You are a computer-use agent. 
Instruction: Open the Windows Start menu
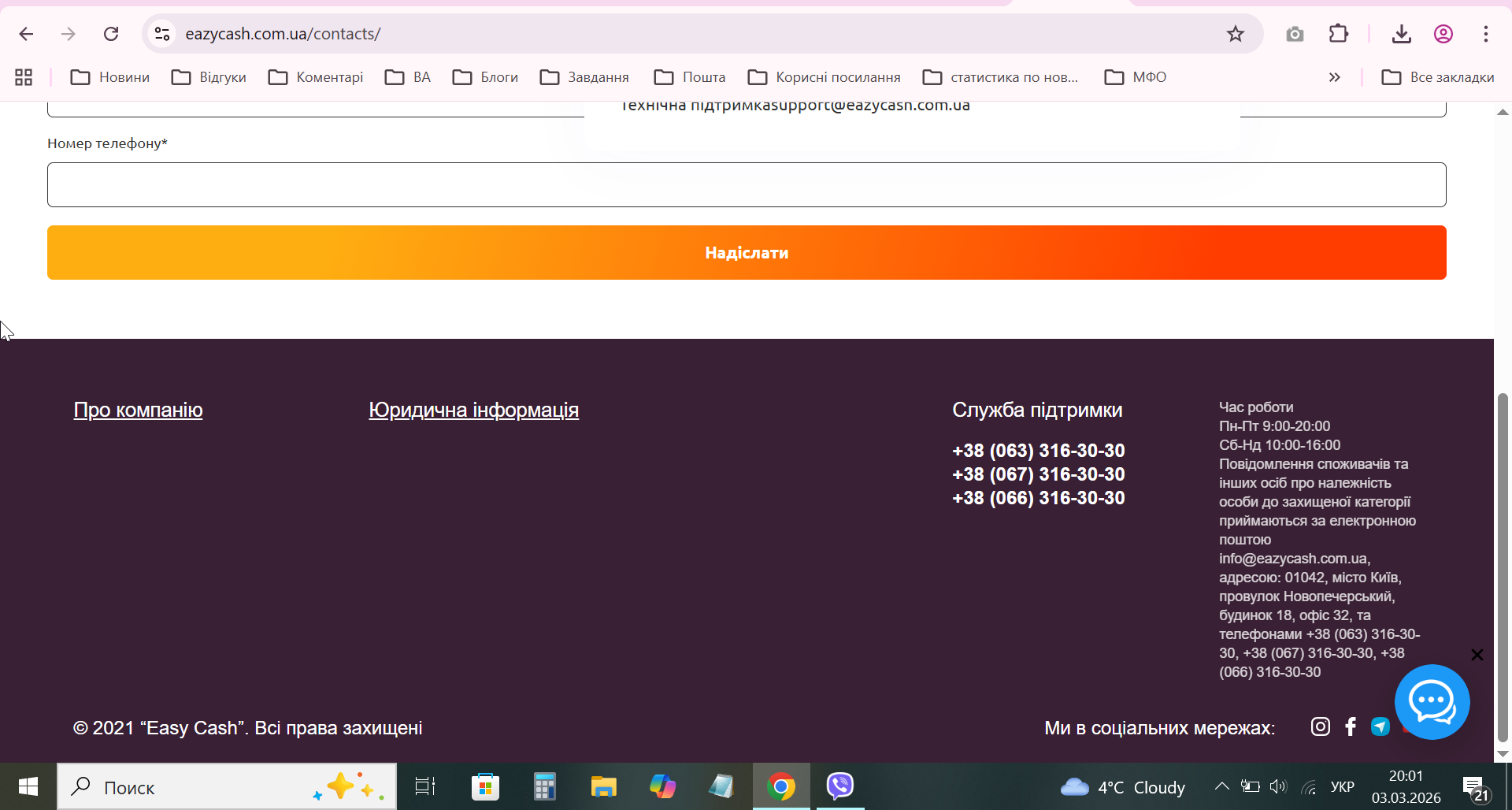pyautogui.click(x=28, y=786)
